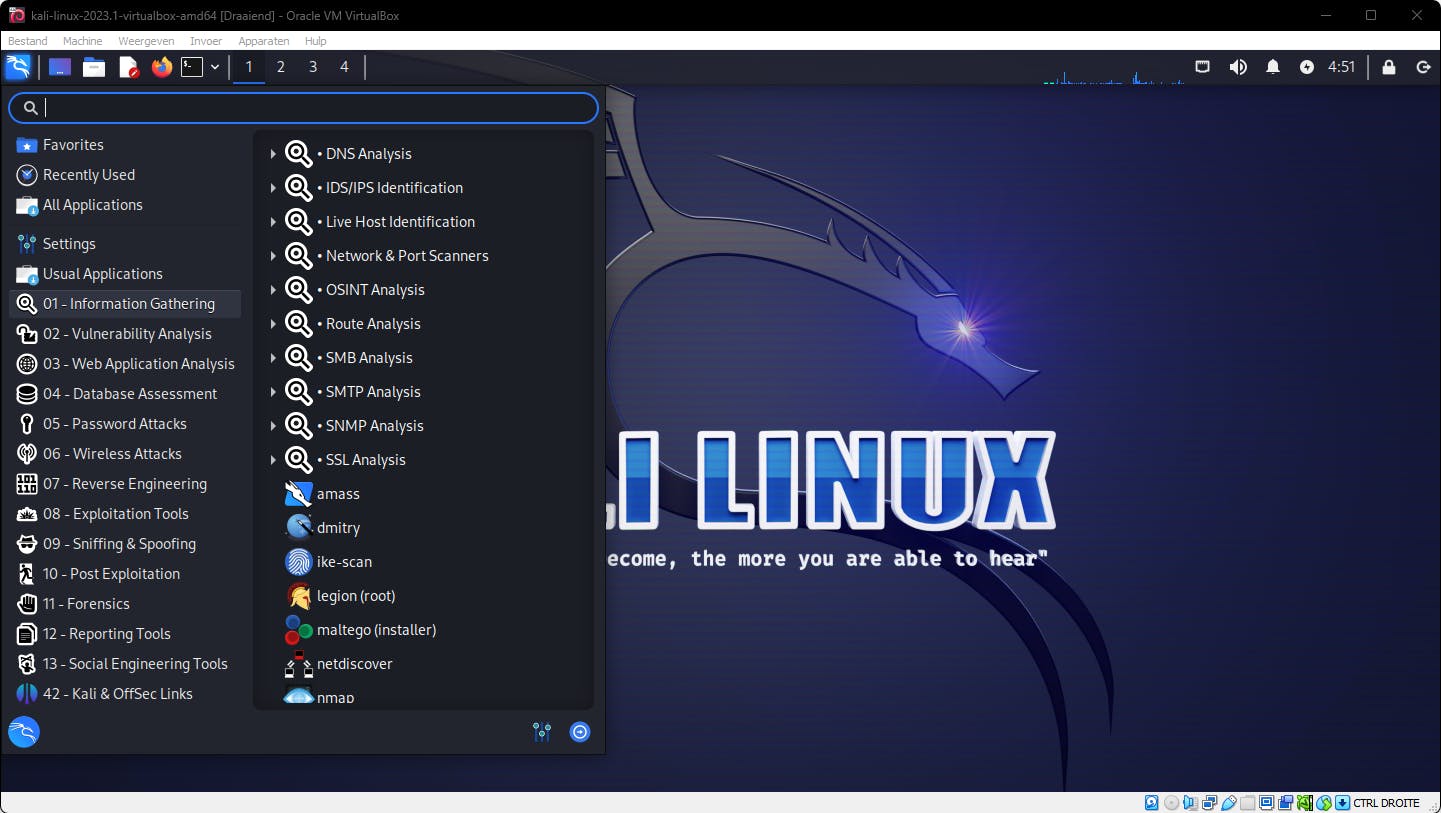The height and width of the screenshot is (813, 1441).
Task: Select 06 - Wireless Attacks category
Action: click(x=112, y=454)
